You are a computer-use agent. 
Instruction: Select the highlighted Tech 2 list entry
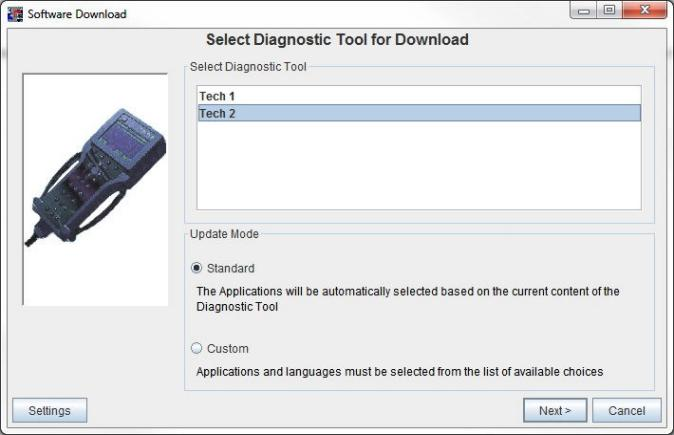(419, 113)
